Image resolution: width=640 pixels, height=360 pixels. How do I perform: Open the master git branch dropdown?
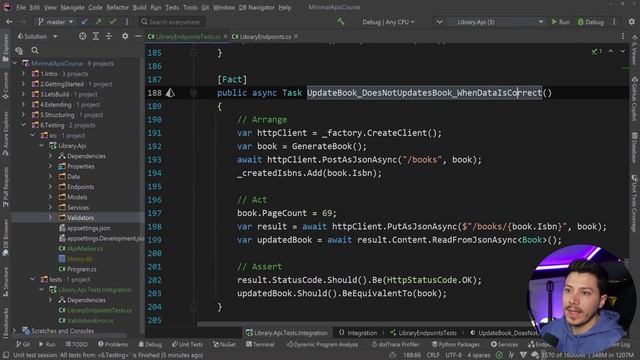click(x=56, y=22)
